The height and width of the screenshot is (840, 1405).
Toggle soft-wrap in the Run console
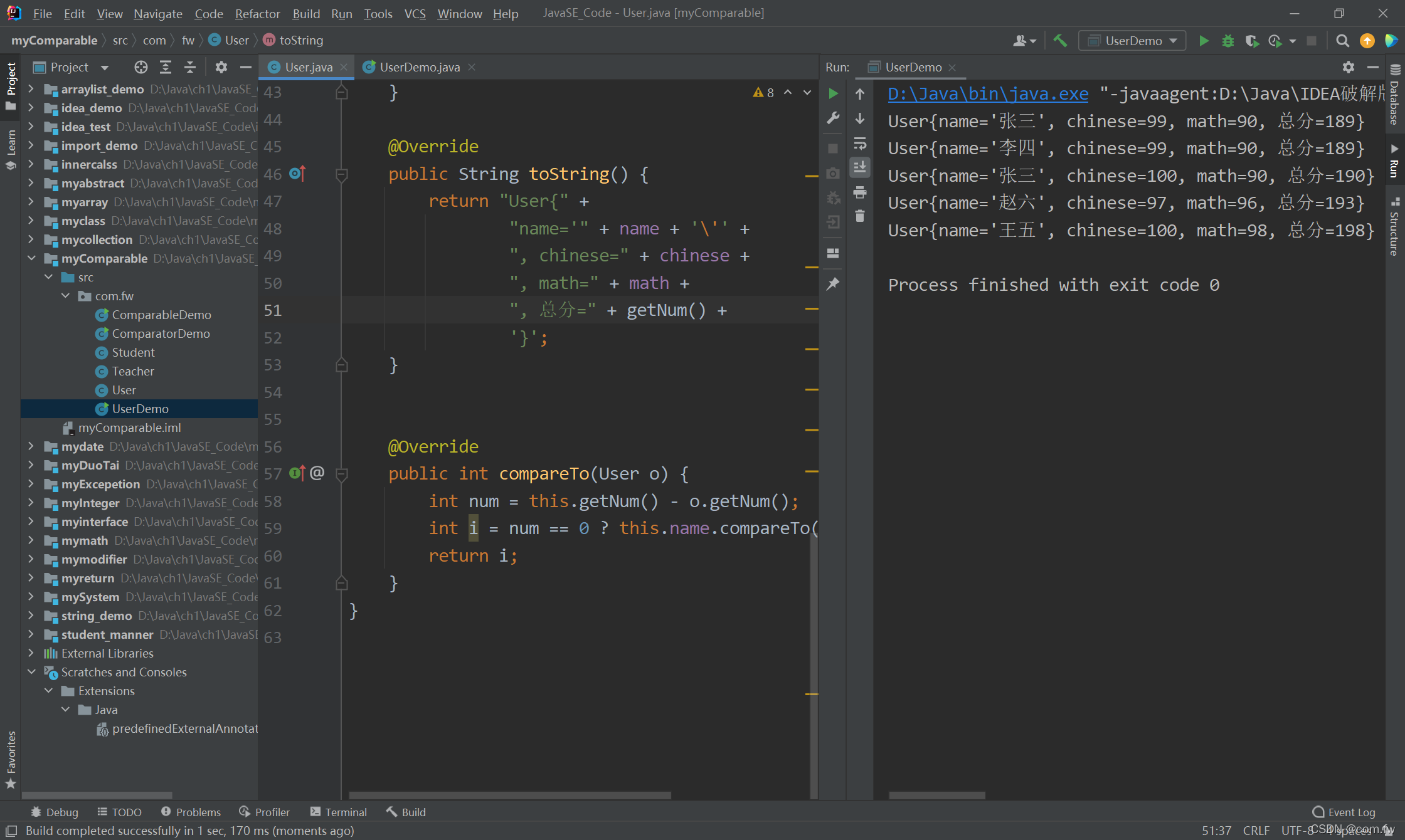pyautogui.click(x=860, y=144)
